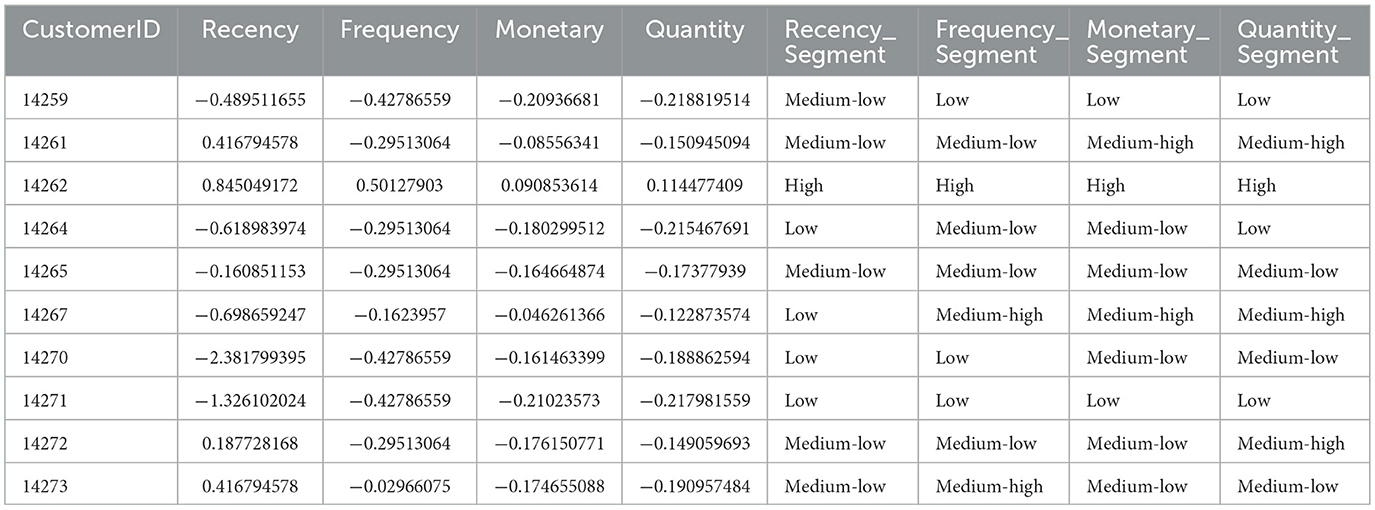Viewport: 1375px width, 510px height.
Task: Click the Frequency column header
Action: [x=400, y=30]
